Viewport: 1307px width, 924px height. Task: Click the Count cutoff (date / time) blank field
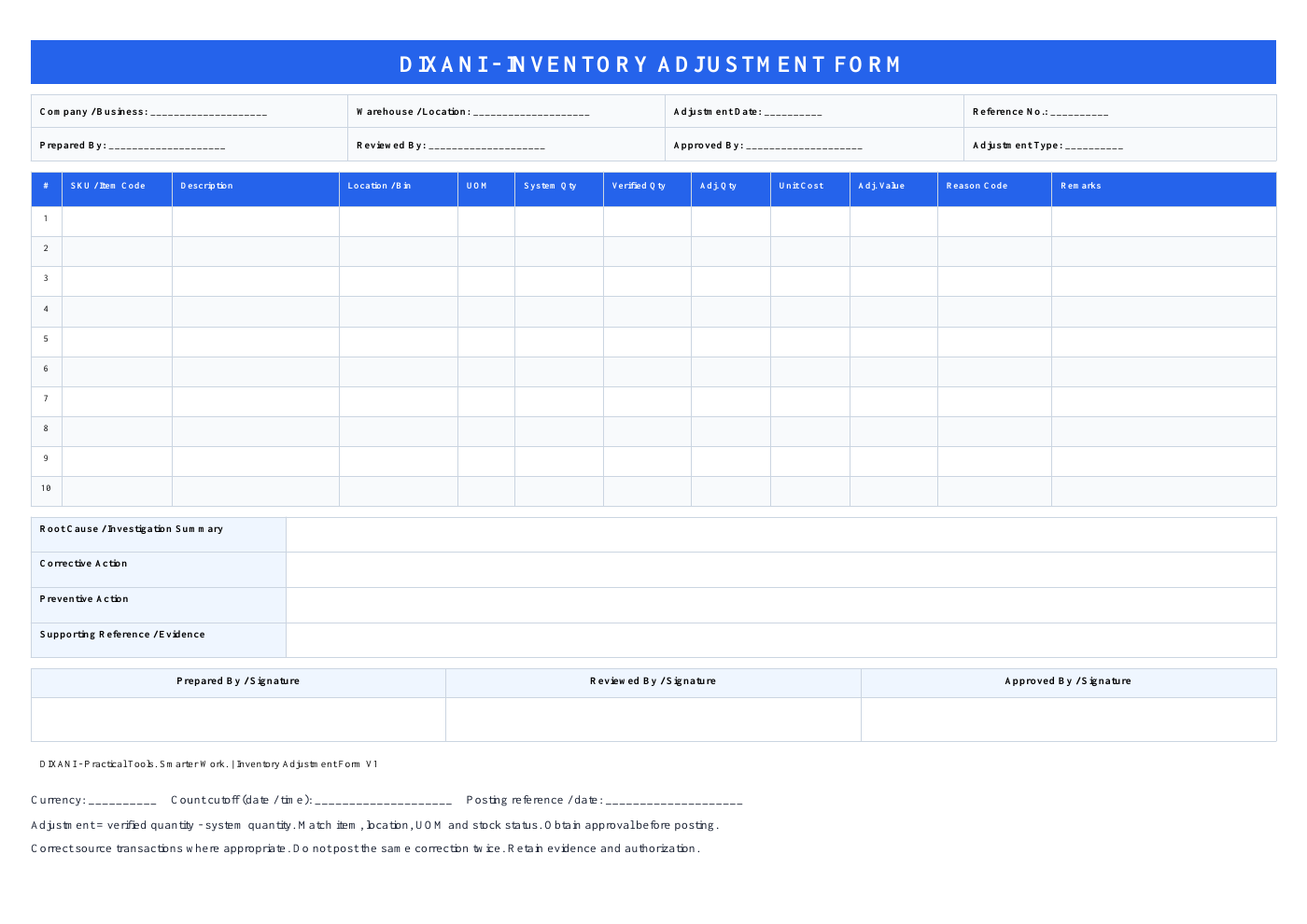(384, 802)
